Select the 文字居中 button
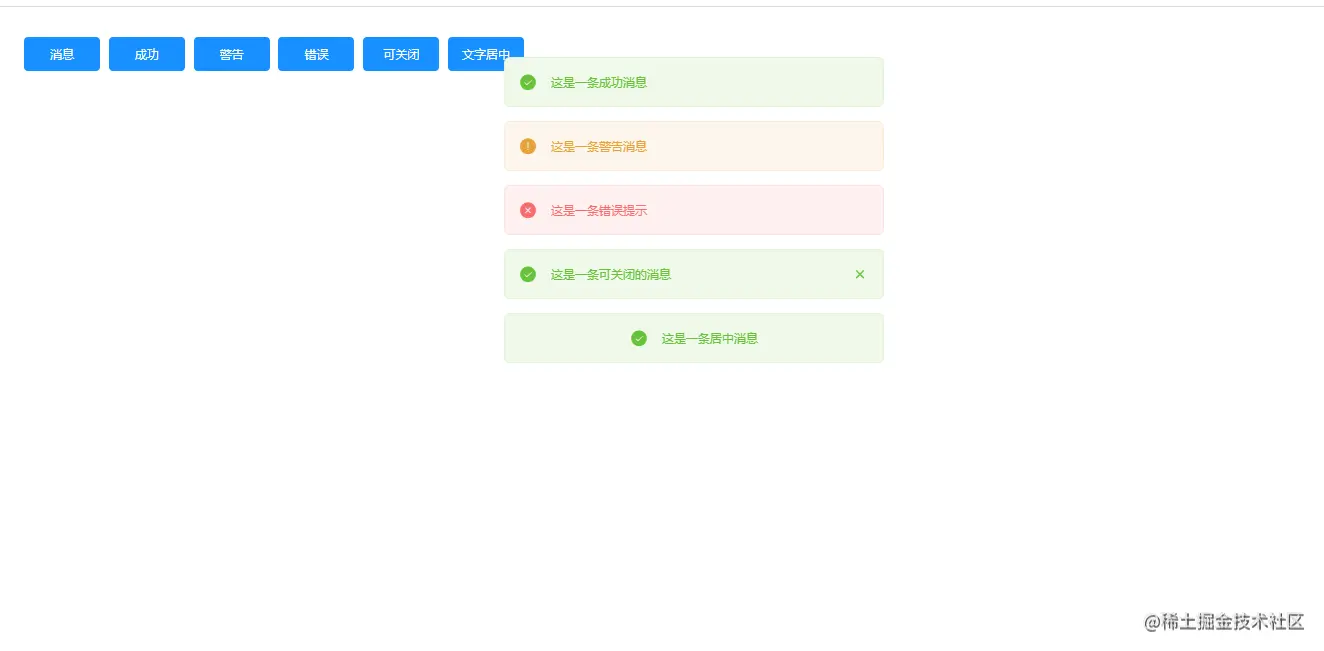 [486, 54]
